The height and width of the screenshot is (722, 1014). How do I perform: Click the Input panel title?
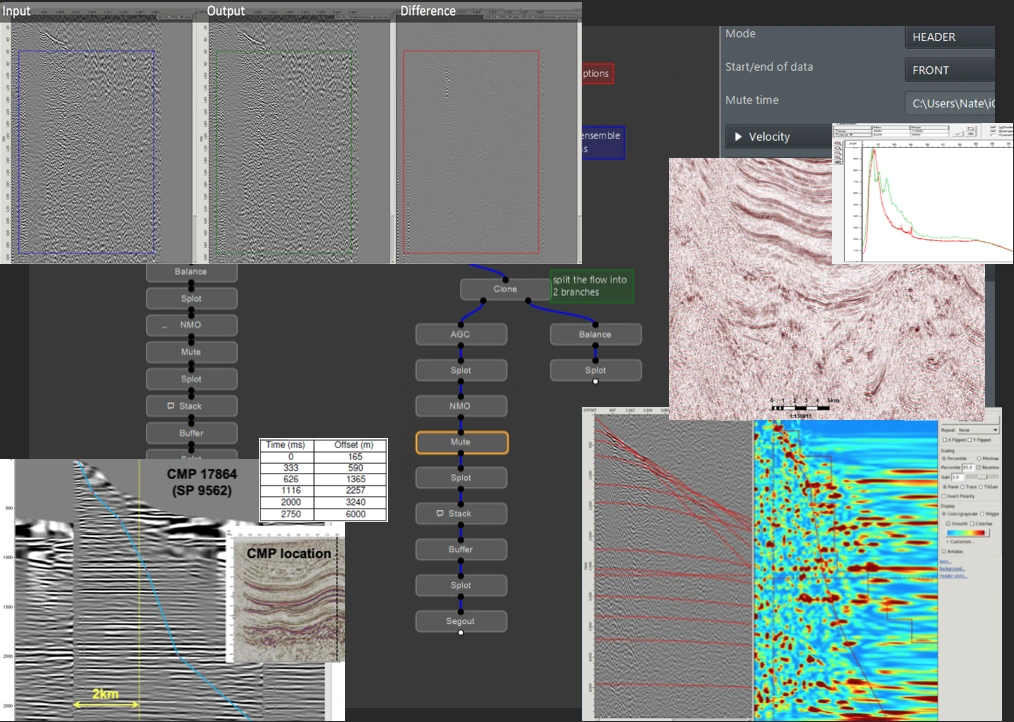tap(16, 11)
